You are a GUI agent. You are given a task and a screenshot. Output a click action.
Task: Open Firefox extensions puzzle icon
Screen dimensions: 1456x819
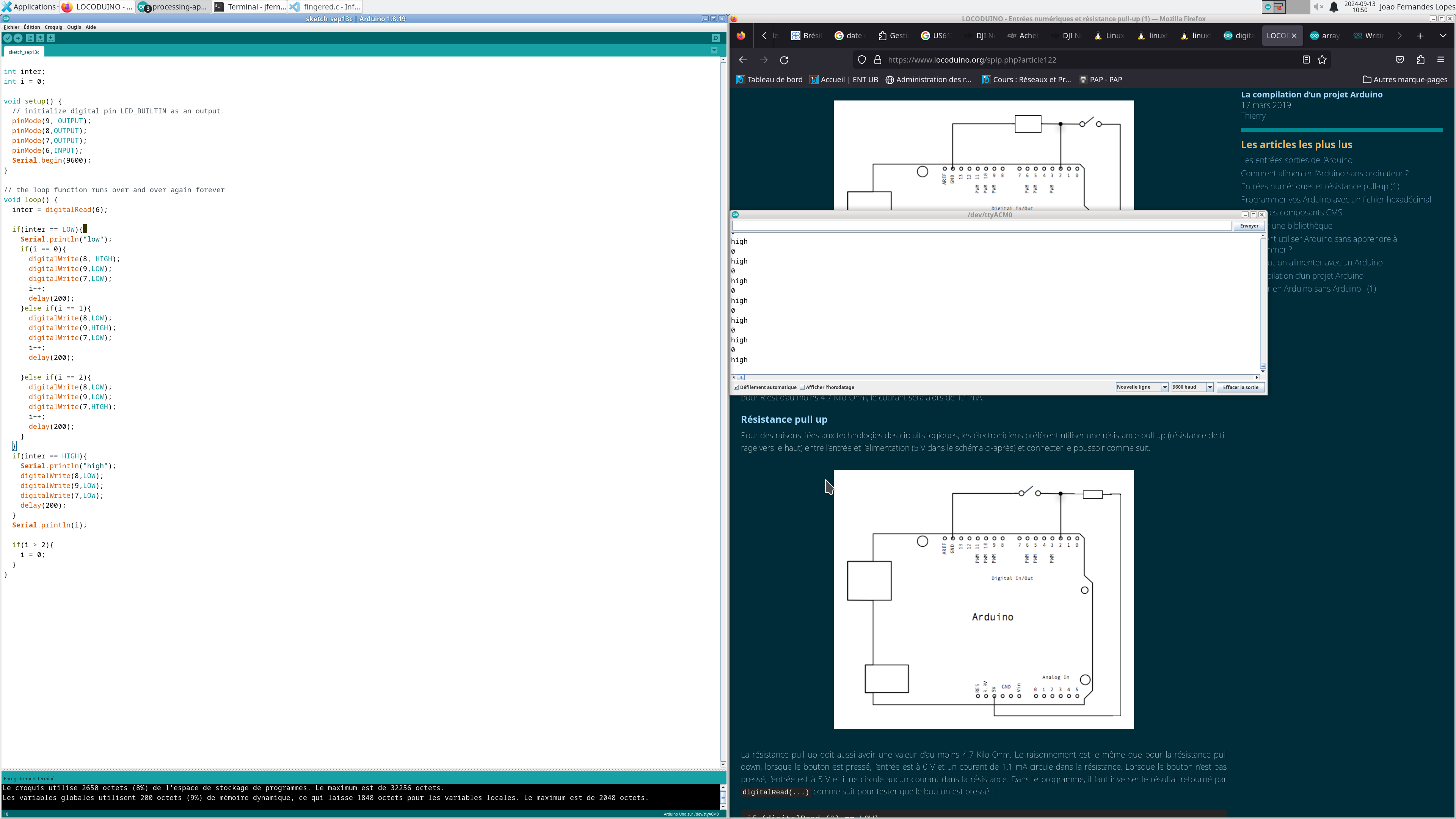1420,60
